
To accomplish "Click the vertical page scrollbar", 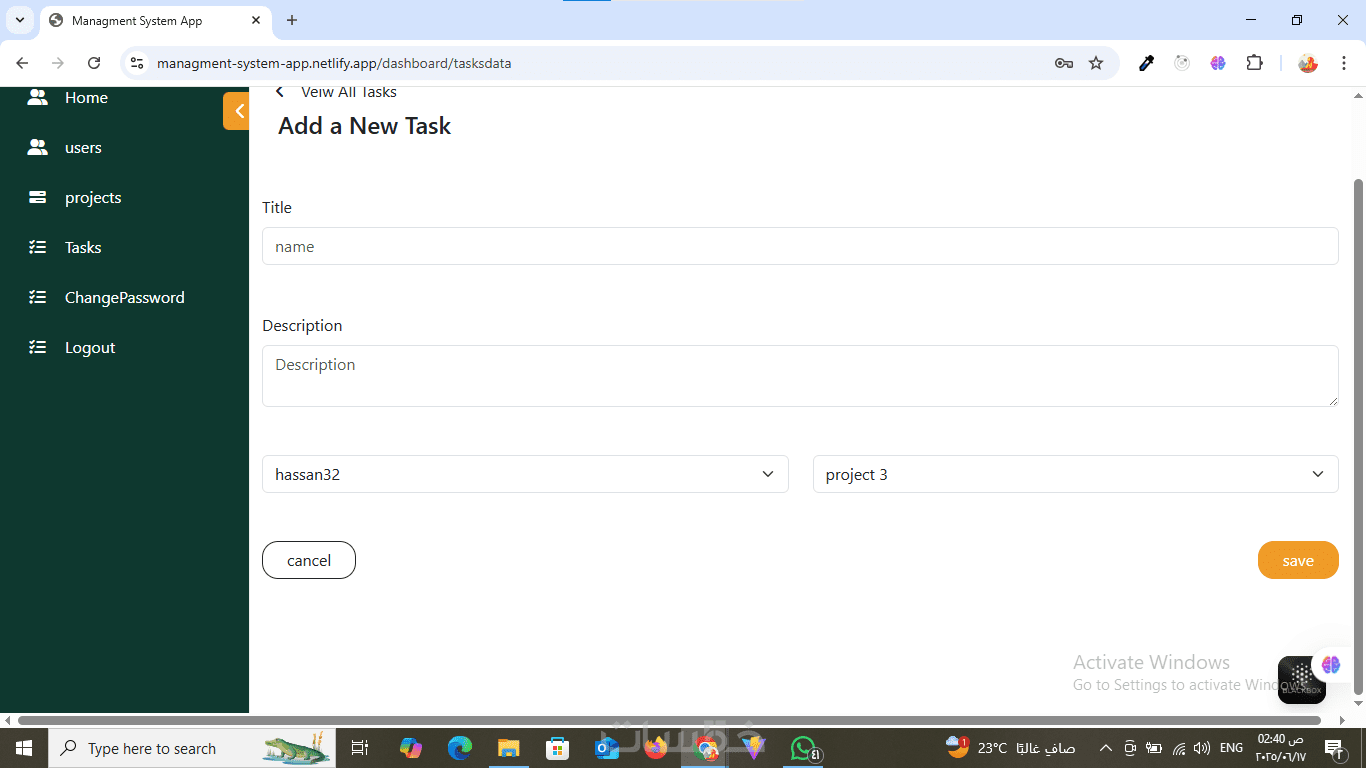I will pos(1358,437).
